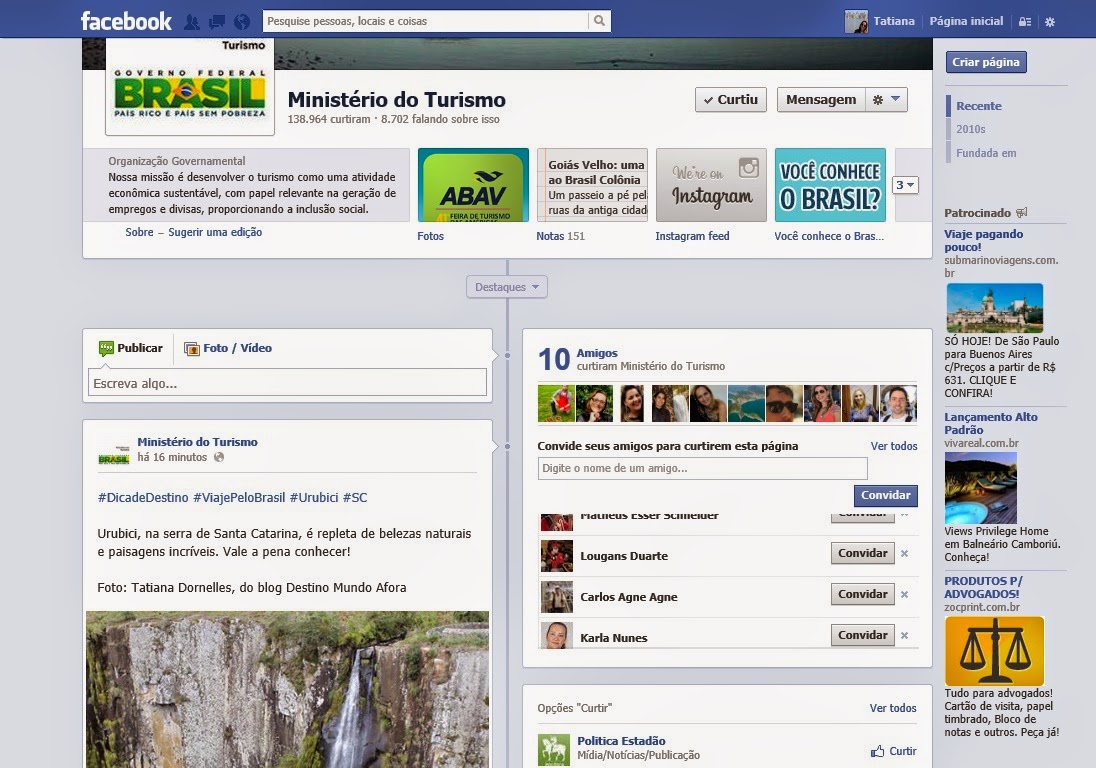This screenshot has width=1096, height=768.
Task: Open Politica Estadão page icon
Action: (x=554, y=749)
